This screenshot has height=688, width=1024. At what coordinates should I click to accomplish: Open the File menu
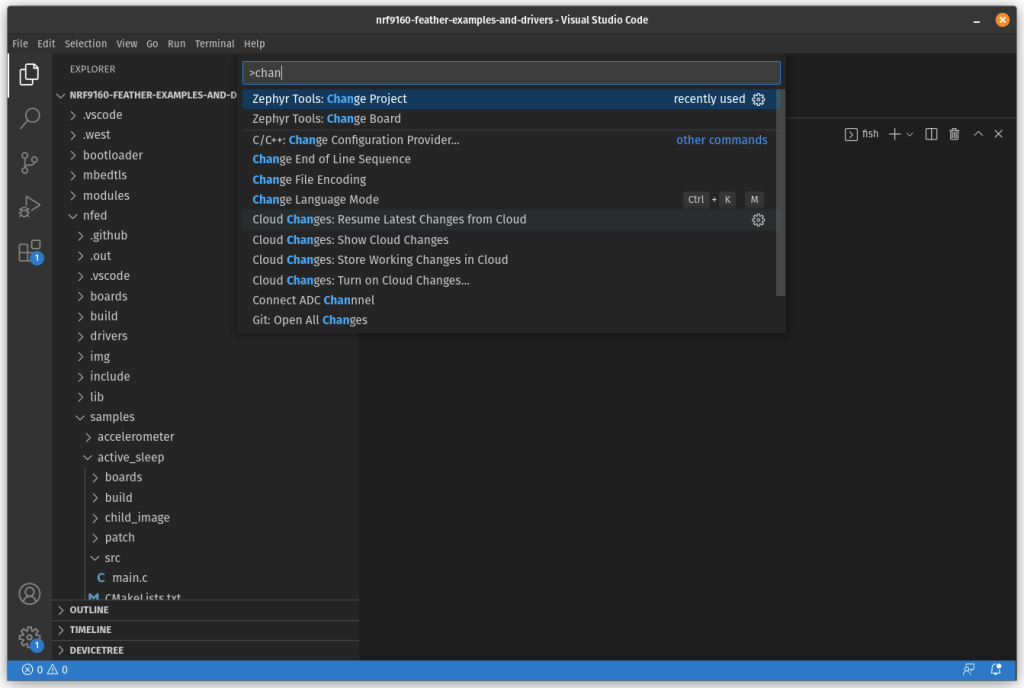pos(20,44)
